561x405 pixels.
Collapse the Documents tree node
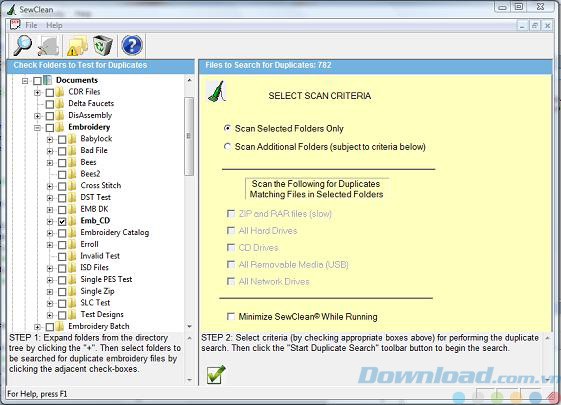(x=25, y=81)
